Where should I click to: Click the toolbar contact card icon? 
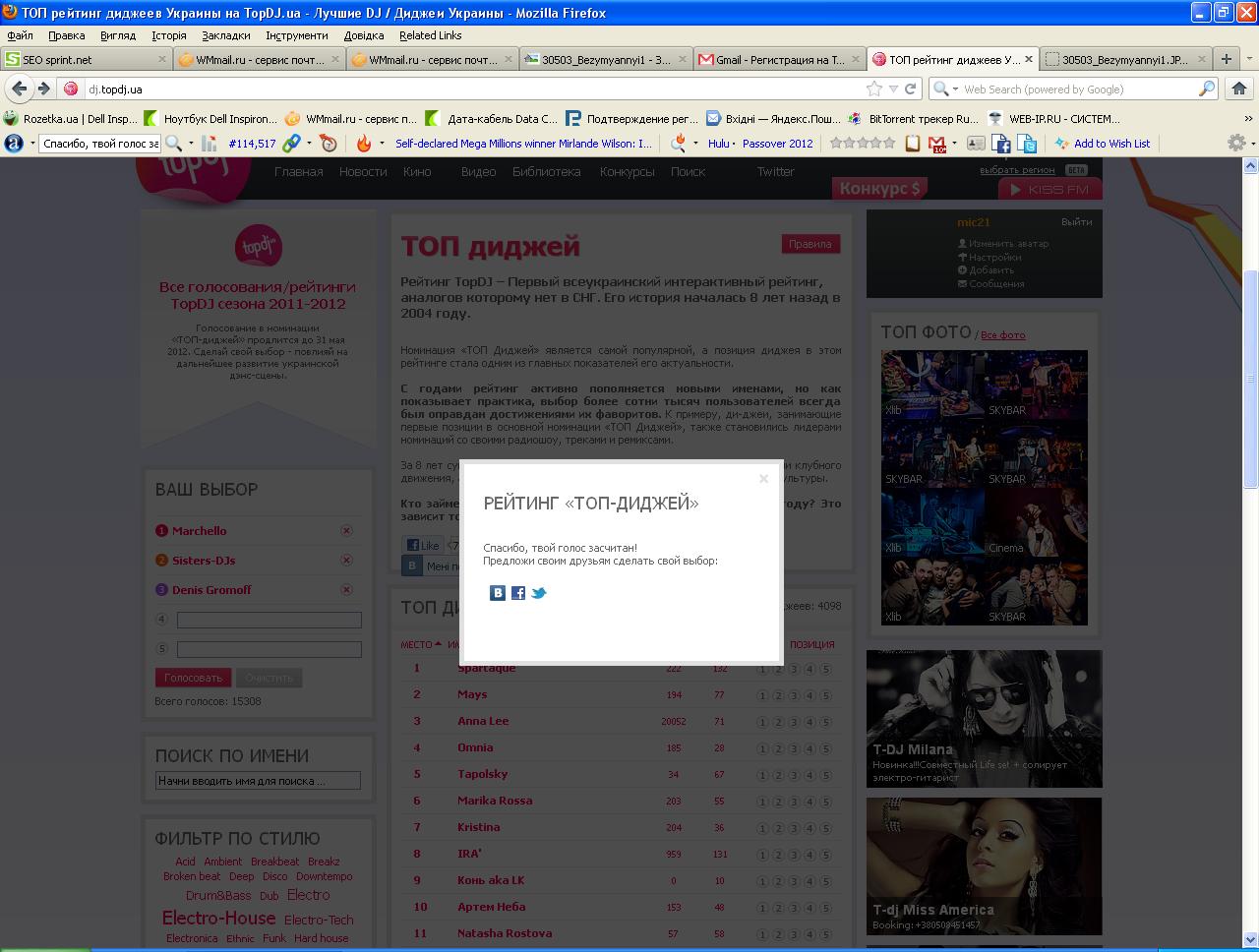pyautogui.click(x=976, y=144)
